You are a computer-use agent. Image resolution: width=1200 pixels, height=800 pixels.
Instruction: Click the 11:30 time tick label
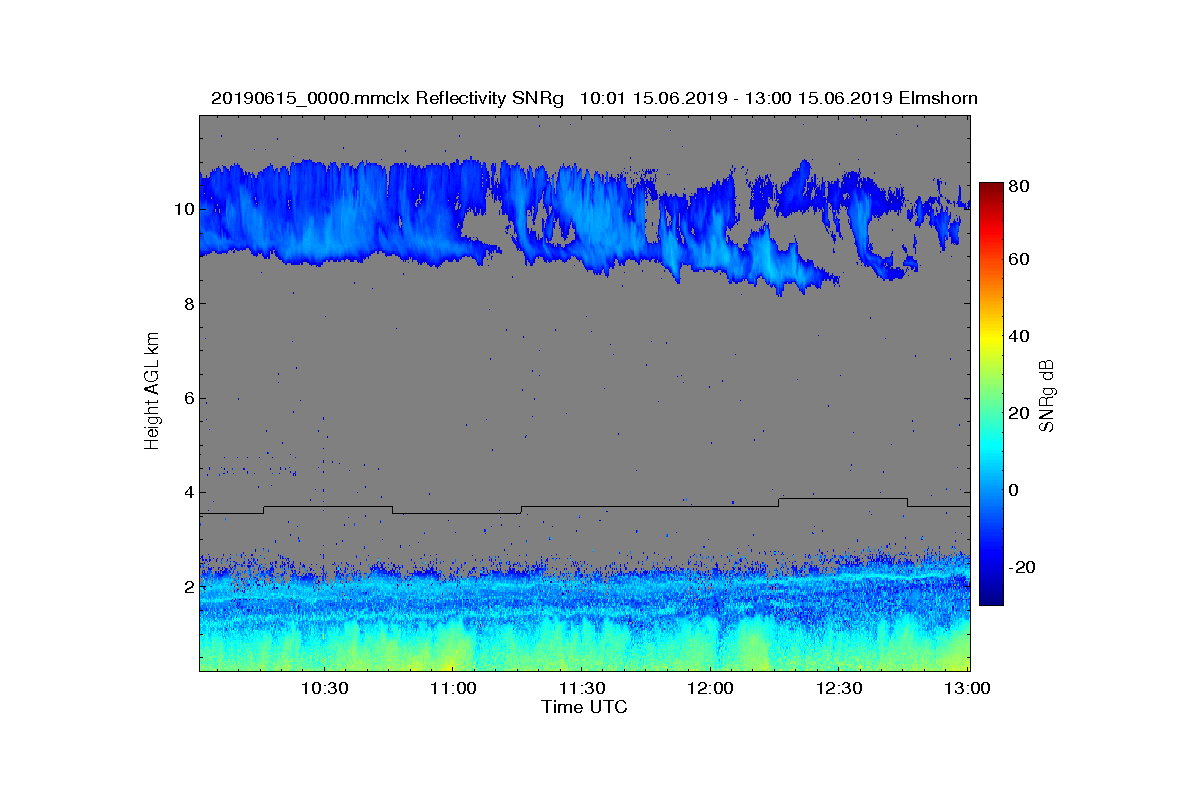(582, 688)
